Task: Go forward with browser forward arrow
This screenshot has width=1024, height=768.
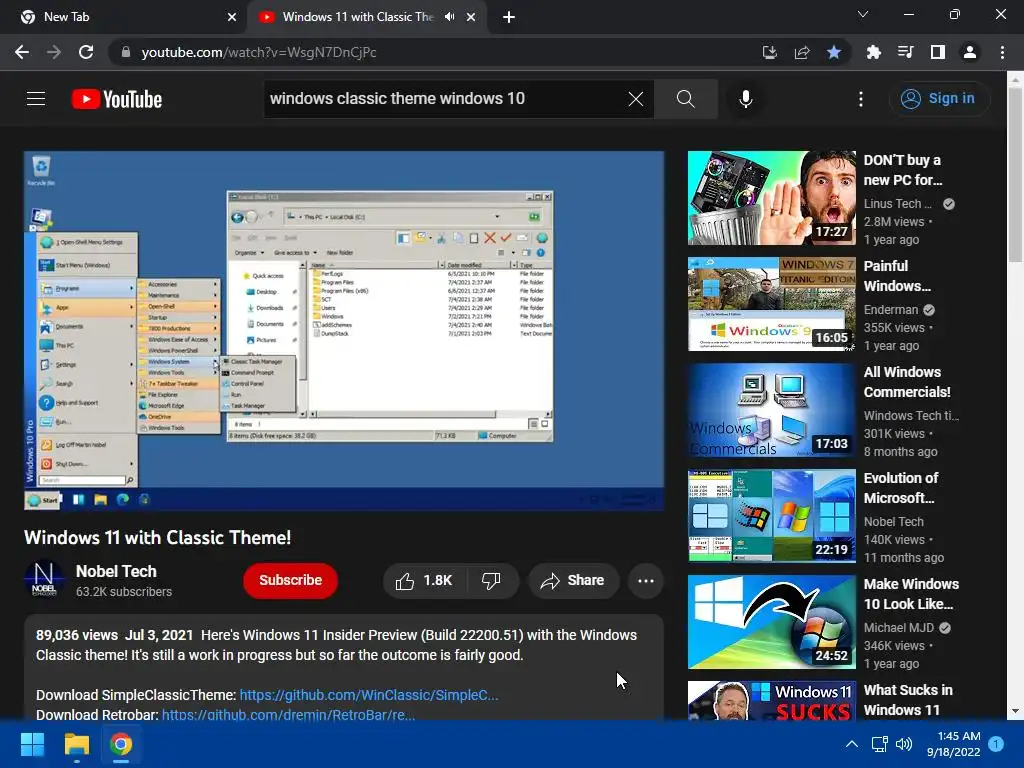Action: (54, 52)
